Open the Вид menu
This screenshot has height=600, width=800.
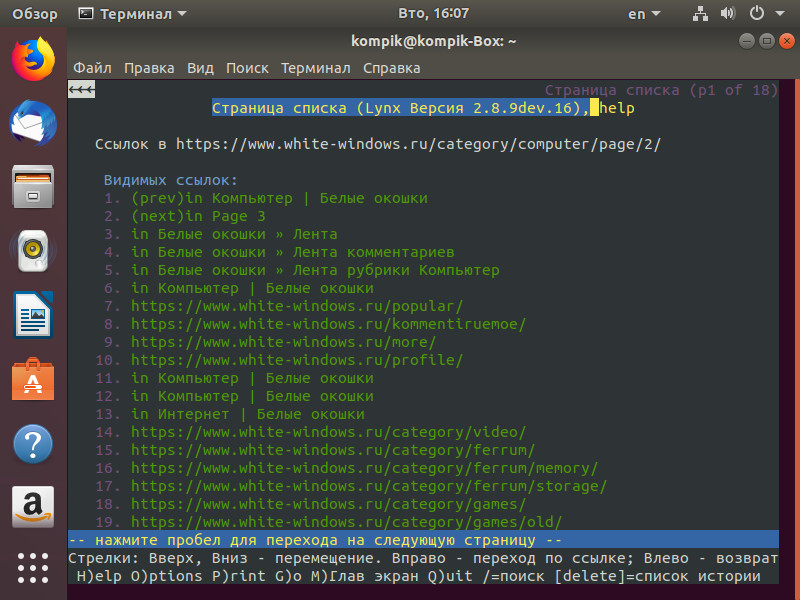click(x=200, y=68)
